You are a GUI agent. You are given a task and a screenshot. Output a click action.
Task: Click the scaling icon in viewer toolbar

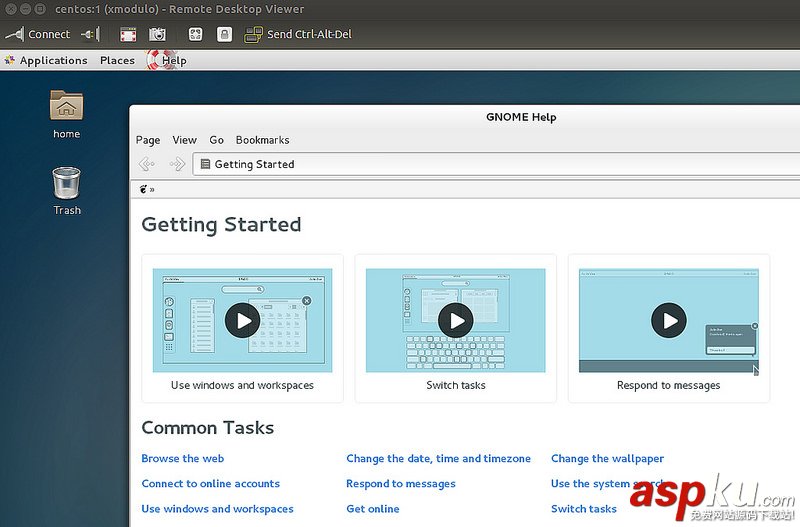tap(195, 34)
